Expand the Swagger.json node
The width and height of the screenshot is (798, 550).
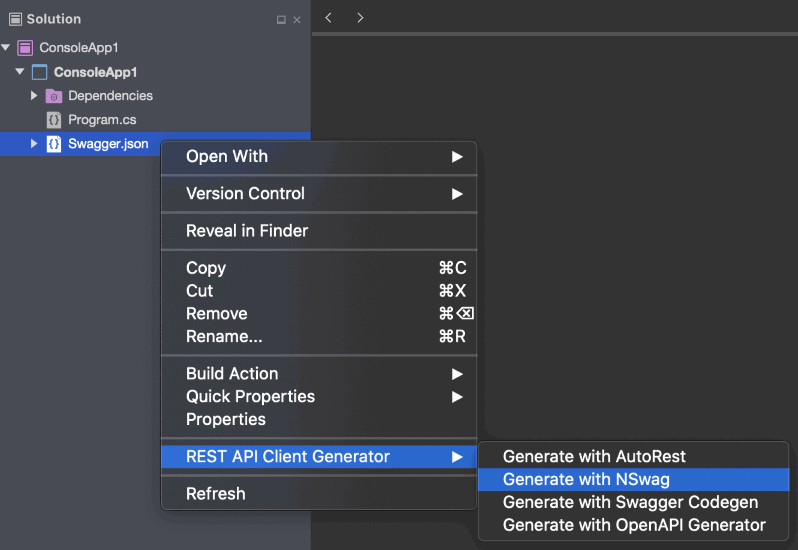click(x=34, y=143)
